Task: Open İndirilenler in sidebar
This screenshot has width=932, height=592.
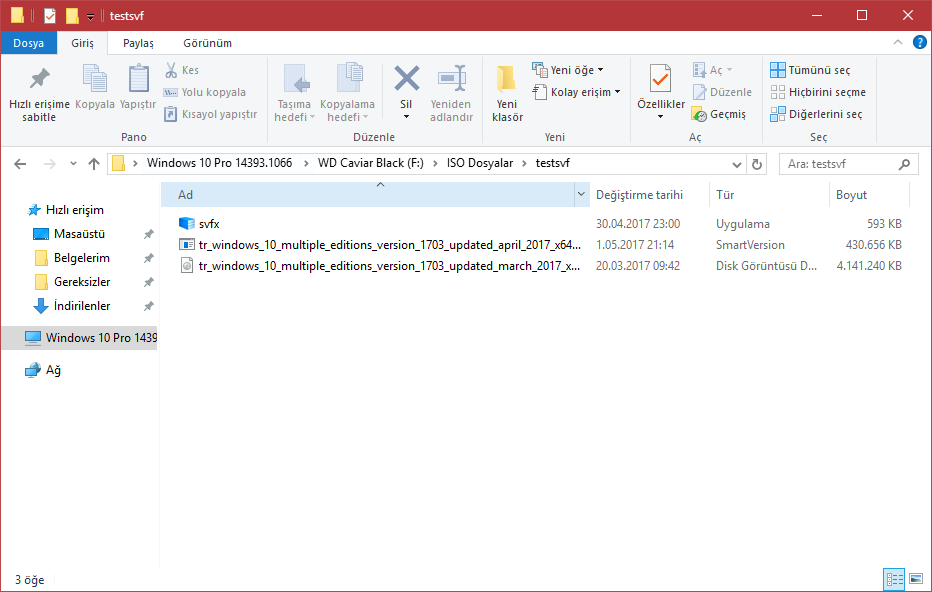Action: tap(82, 306)
